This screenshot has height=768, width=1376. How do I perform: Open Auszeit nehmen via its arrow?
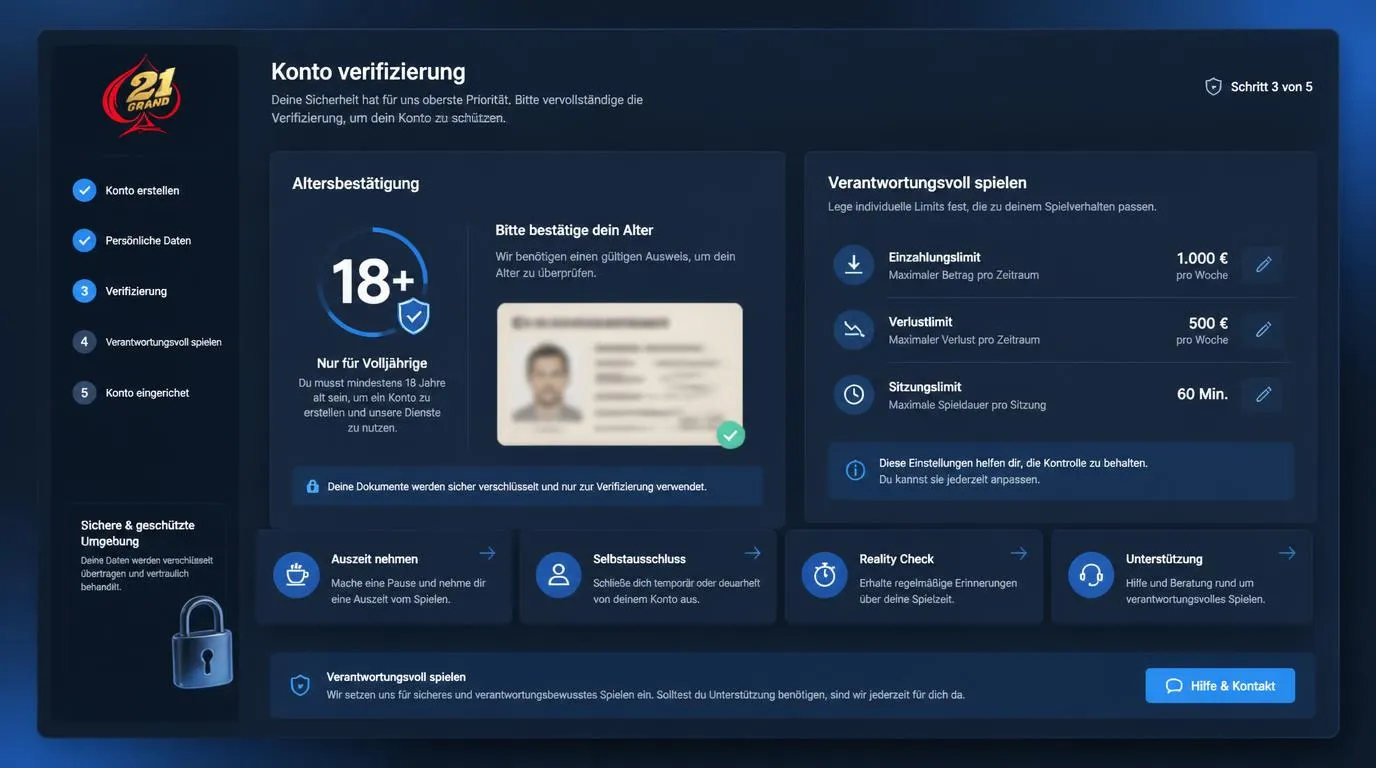(487, 553)
